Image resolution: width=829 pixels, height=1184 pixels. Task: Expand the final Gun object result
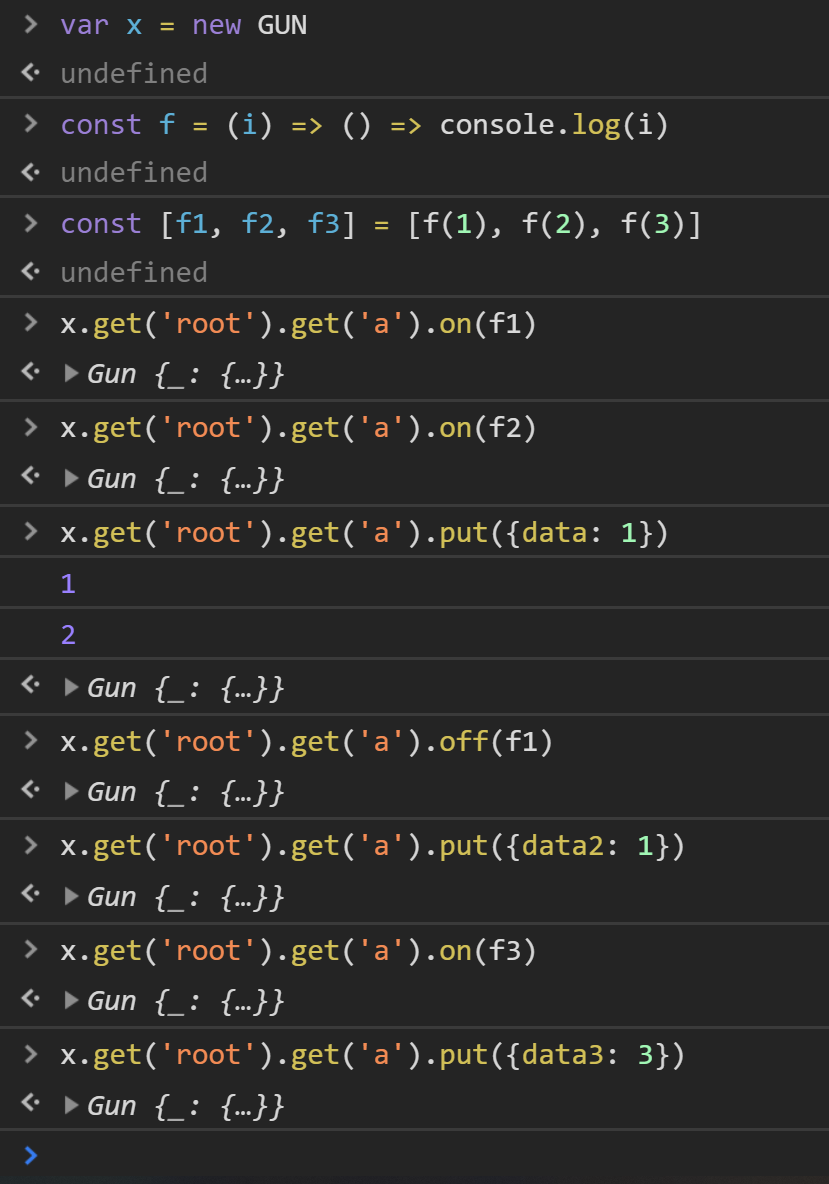point(73,1104)
